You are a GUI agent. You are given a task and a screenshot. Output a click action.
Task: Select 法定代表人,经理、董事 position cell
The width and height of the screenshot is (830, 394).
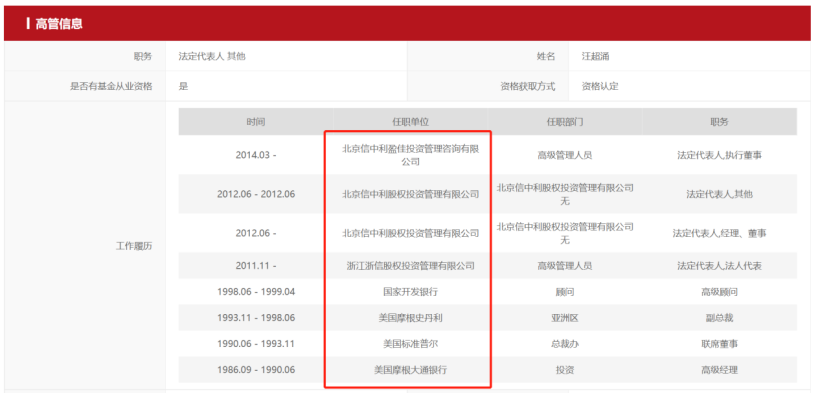click(719, 233)
